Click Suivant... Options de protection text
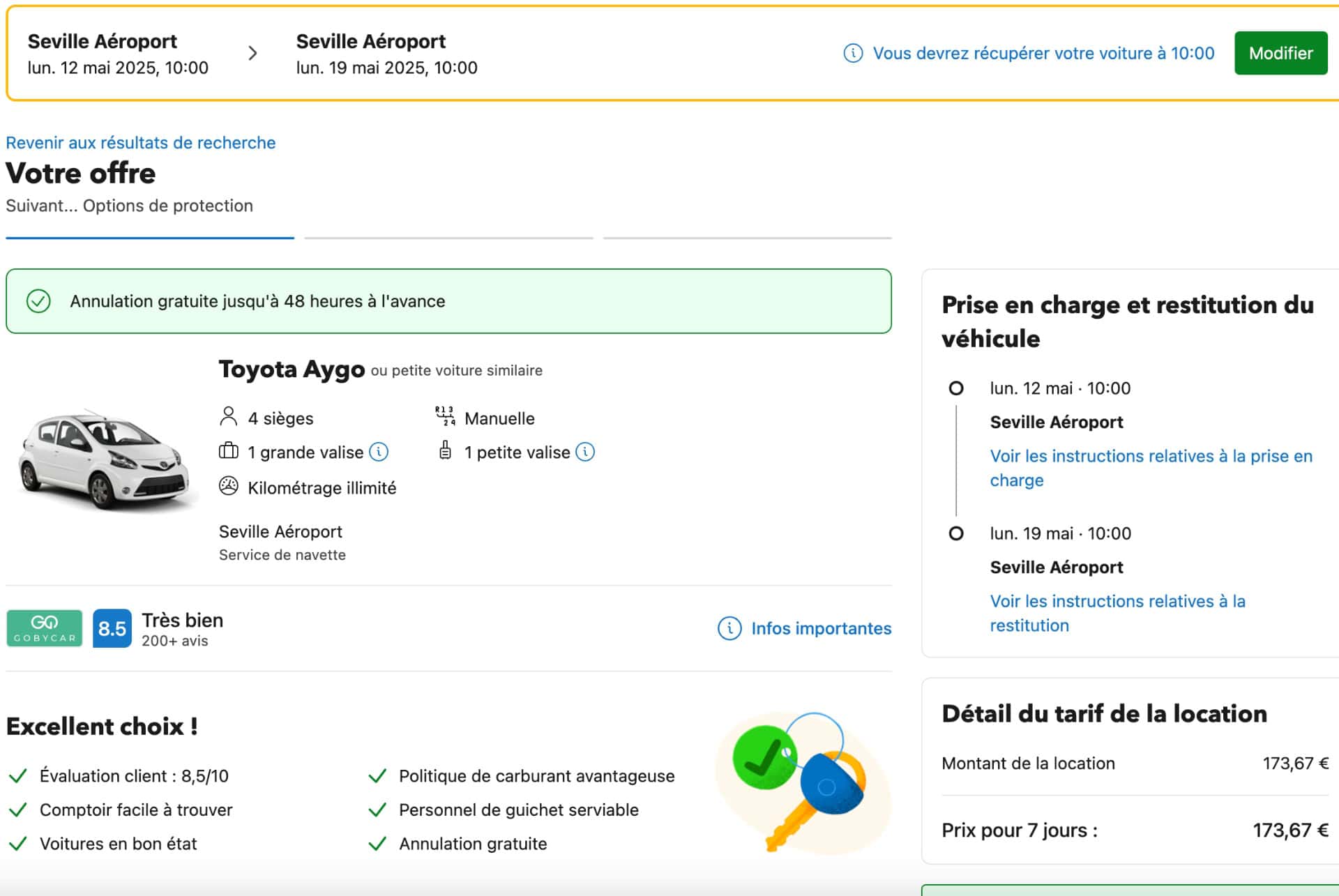 [x=129, y=206]
